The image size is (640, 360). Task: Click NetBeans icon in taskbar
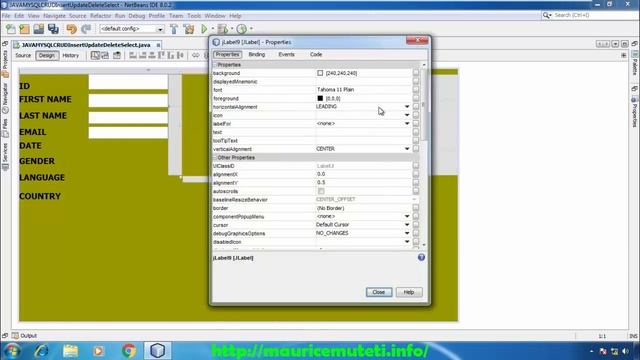(158, 351)
